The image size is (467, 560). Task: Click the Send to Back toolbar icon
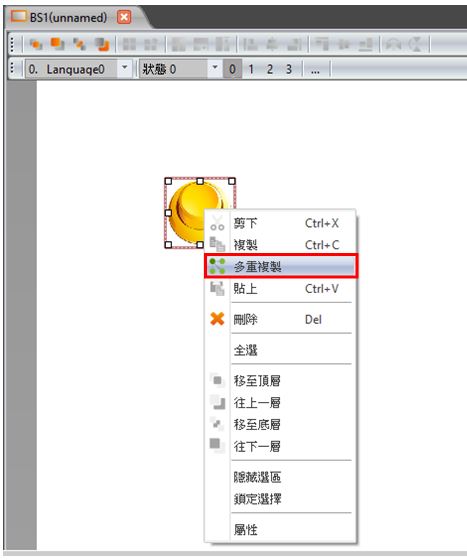[79, 44]
